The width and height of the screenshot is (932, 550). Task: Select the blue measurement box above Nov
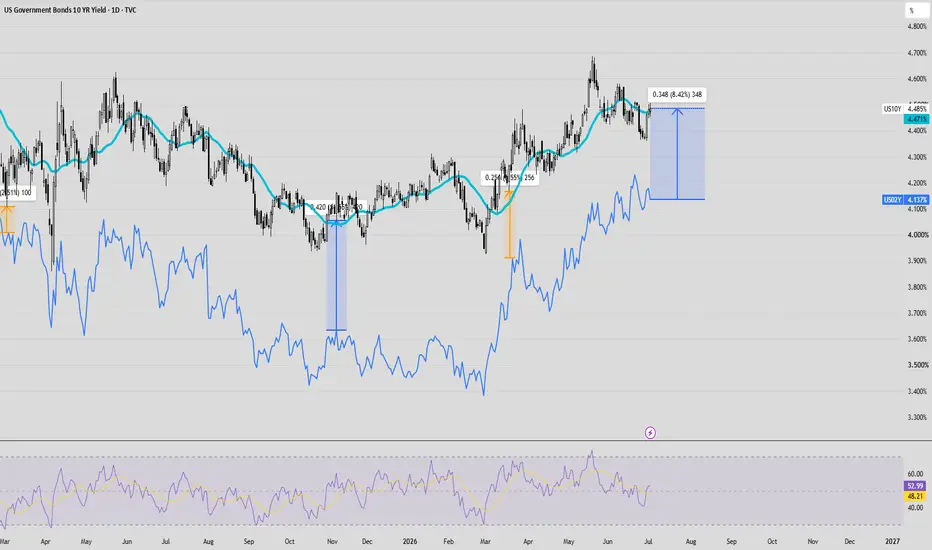click(336, 275)
